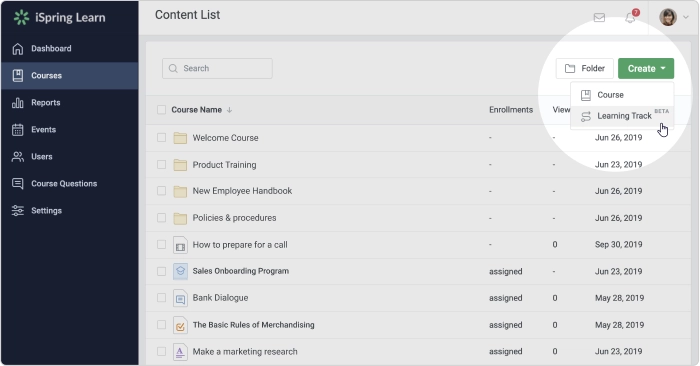Click inside the Search input field
The height and width of the screenshot is (366, 700).
[x=217, y=68]
